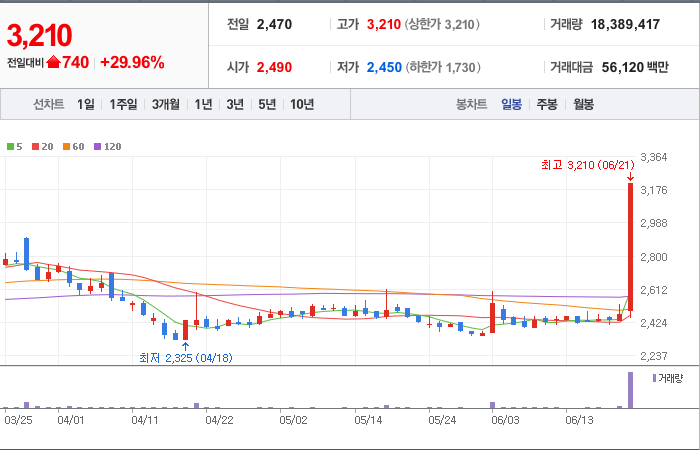
Task: Show the 1년 line chart
Action: pyautogui.click(x=203, y=104)
